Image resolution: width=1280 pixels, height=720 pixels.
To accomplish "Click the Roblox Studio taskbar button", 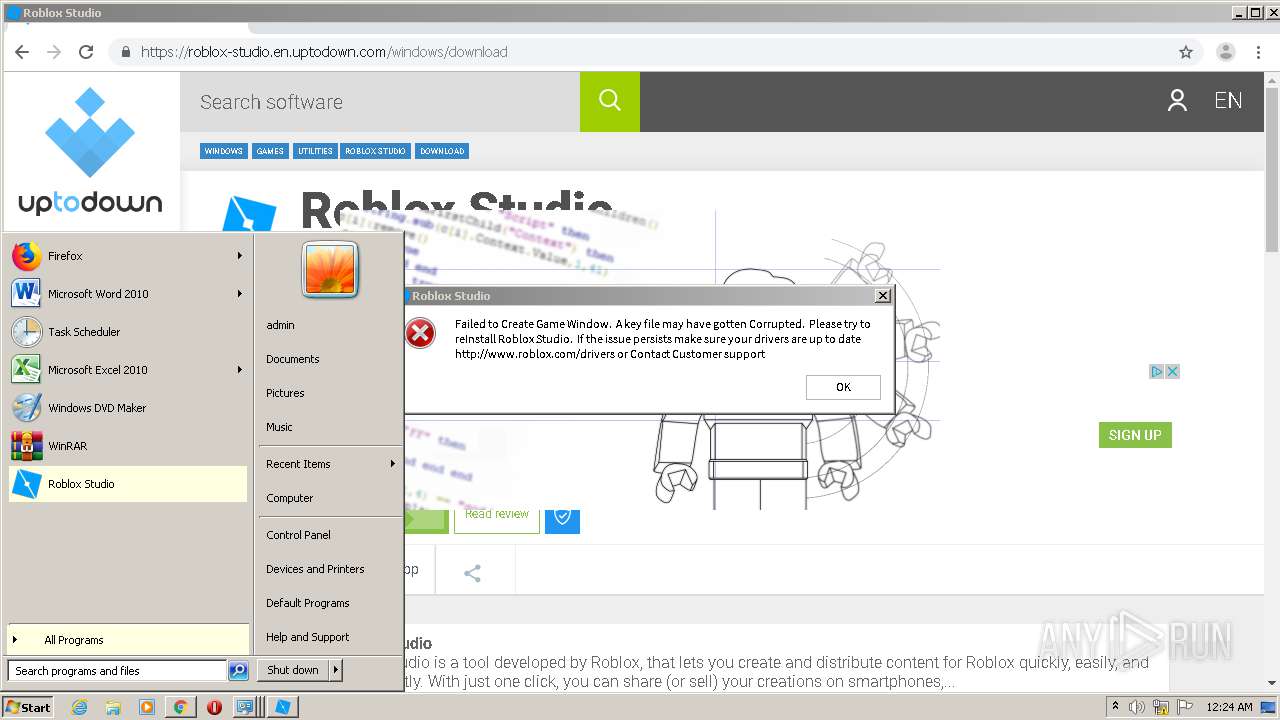I will (x=282, y=707).
